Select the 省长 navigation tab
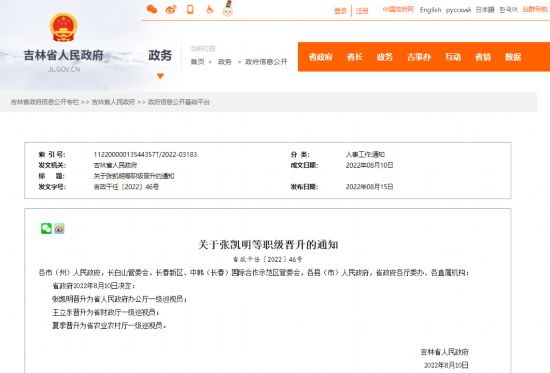The height and width of the screenshot is (373, 550). click(354, 57)
